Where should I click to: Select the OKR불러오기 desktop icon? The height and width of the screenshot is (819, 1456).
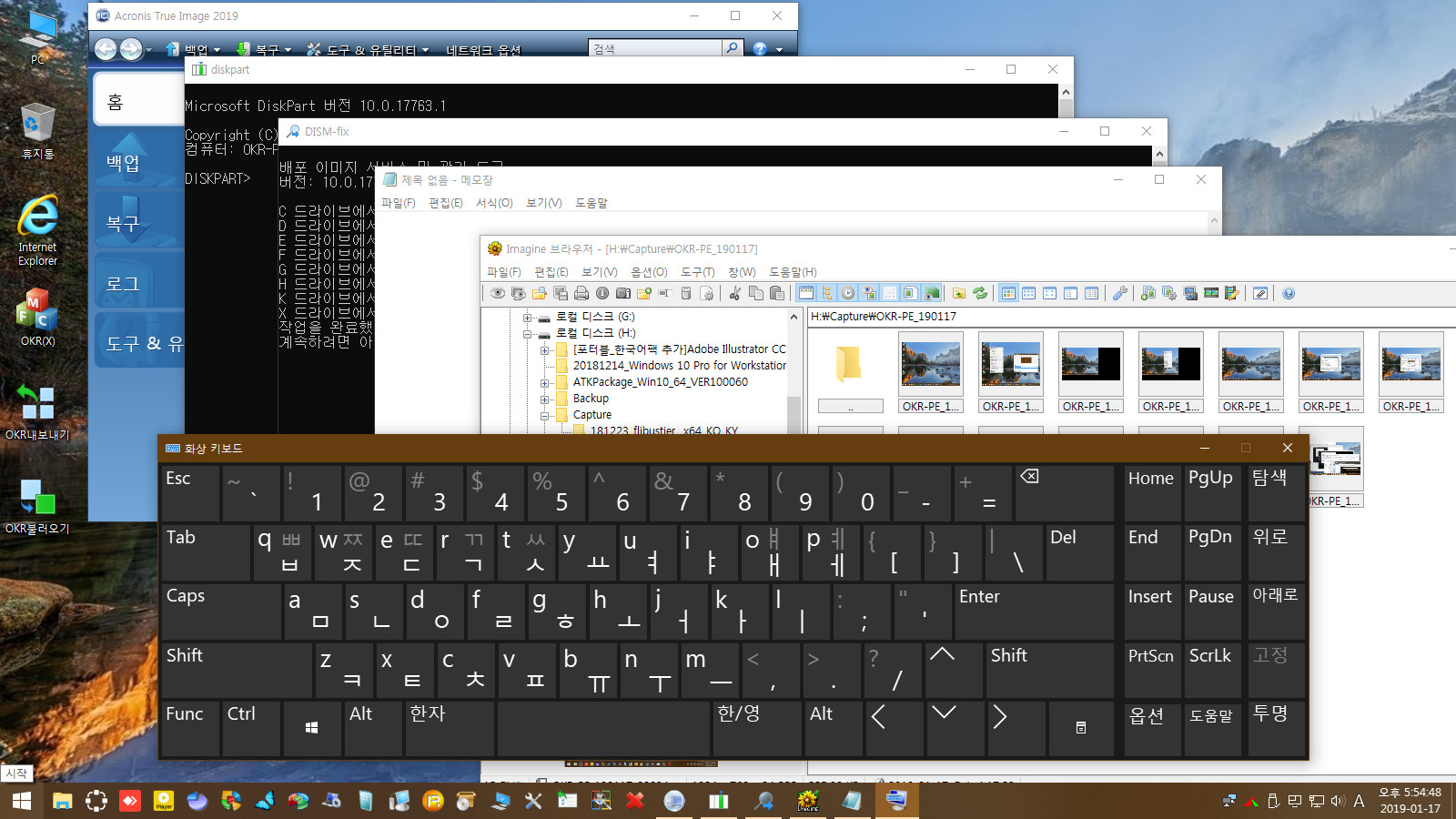pos(37,506)
